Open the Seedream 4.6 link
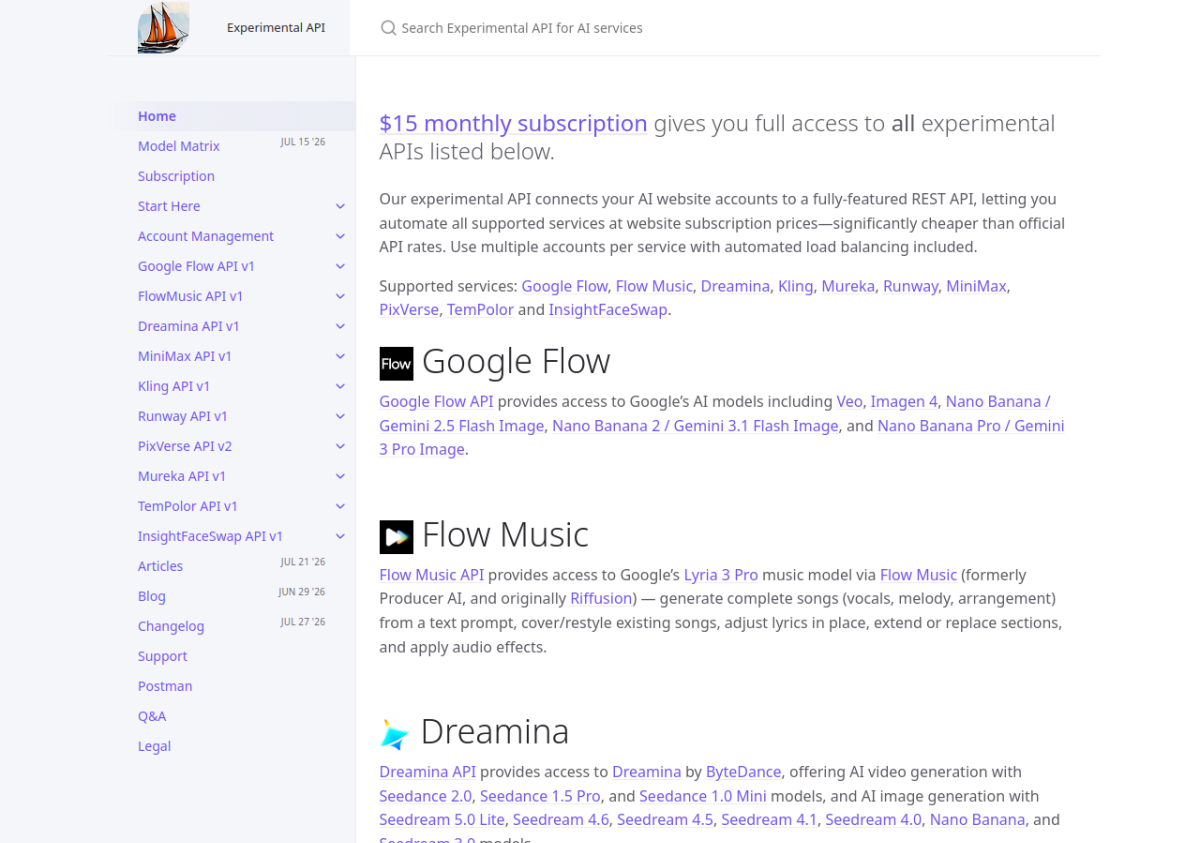This screenshot has height=843, width=1200. (561, 820)
